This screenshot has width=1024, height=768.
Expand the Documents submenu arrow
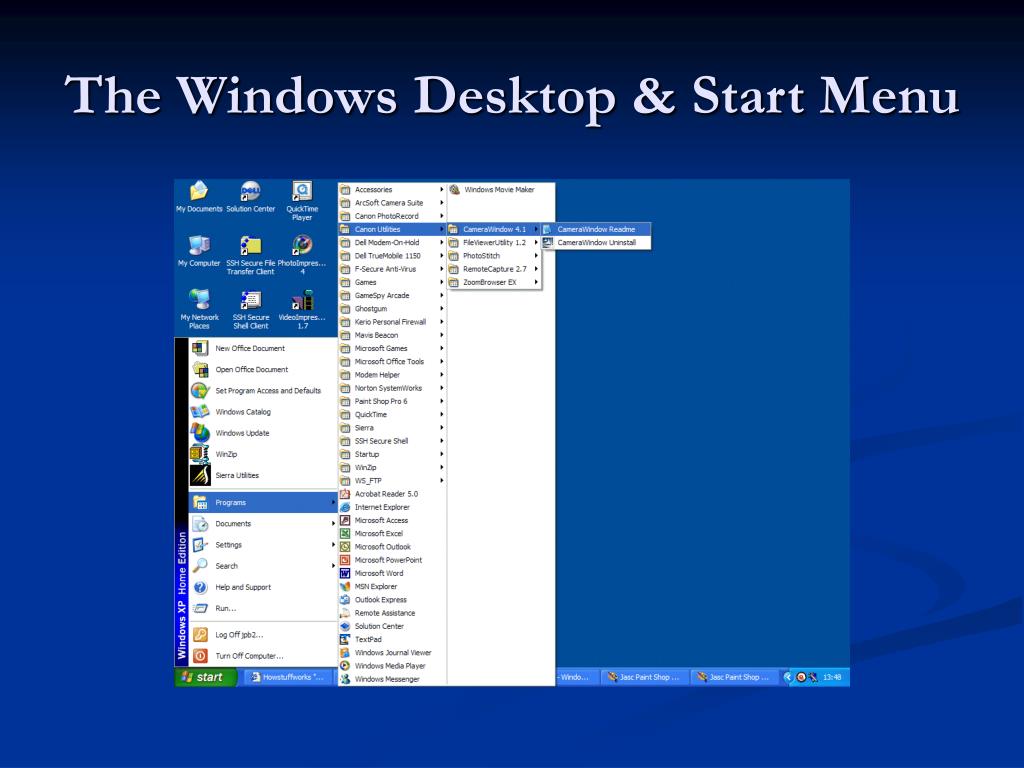pyautogui.click(x=333, y=523)
